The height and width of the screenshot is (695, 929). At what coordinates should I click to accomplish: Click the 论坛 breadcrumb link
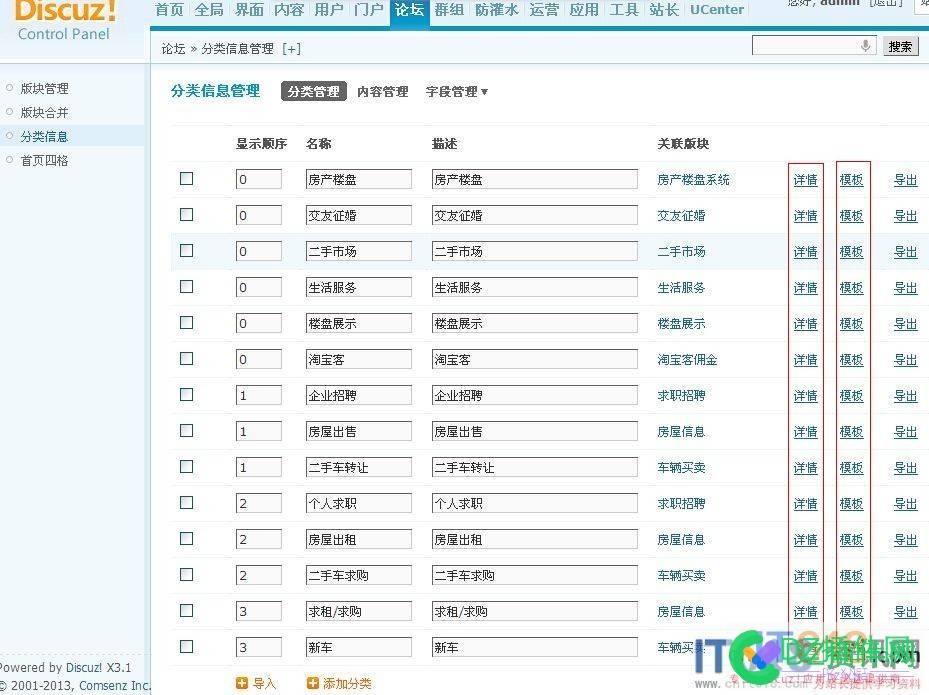(174, 49)
